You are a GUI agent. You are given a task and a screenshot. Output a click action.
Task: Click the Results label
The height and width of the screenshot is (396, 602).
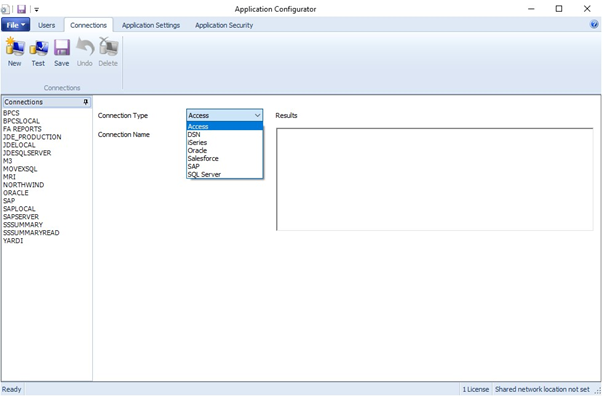(x=286, y=115)
